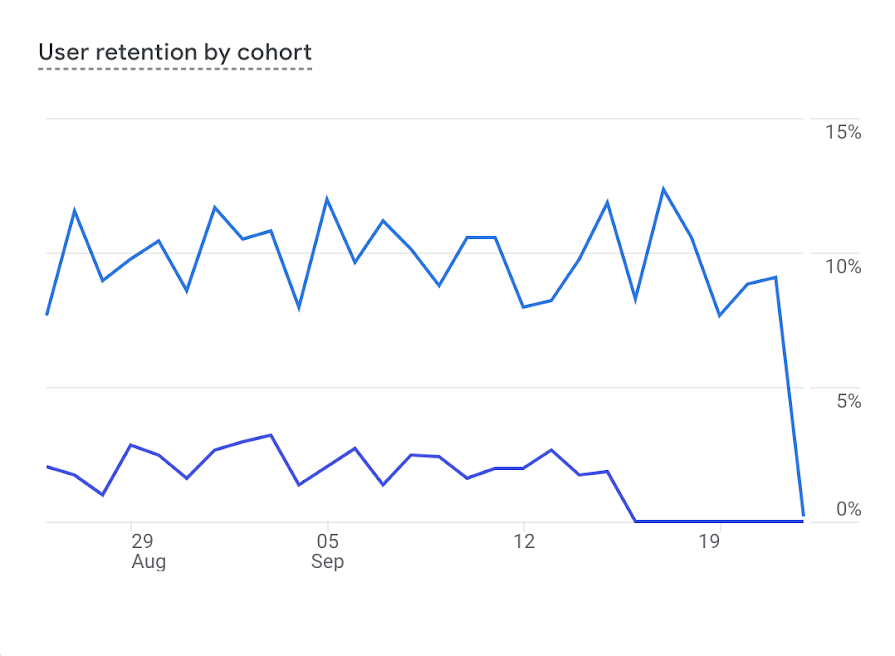This screenshot has height=656, width=895.
Task: Select the '12' x-axis date label
Action: coord(524,542)
